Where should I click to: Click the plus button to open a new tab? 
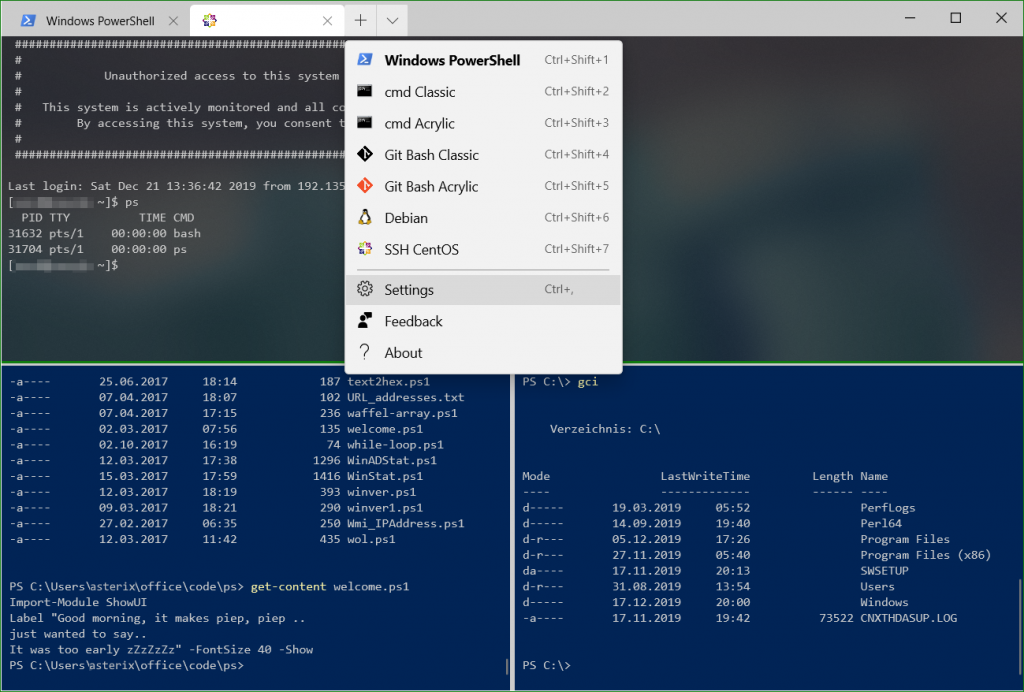tap(360, 20)
